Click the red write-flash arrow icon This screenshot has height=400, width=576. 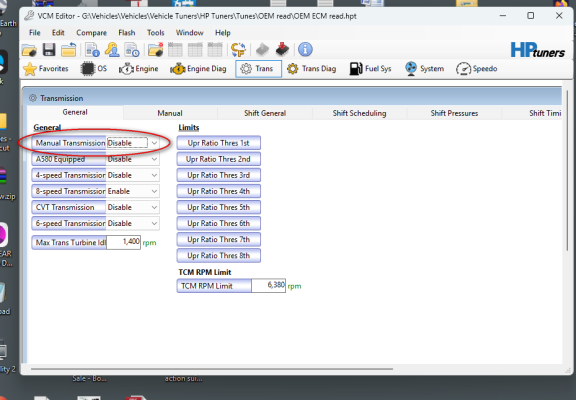click(282, 49)
